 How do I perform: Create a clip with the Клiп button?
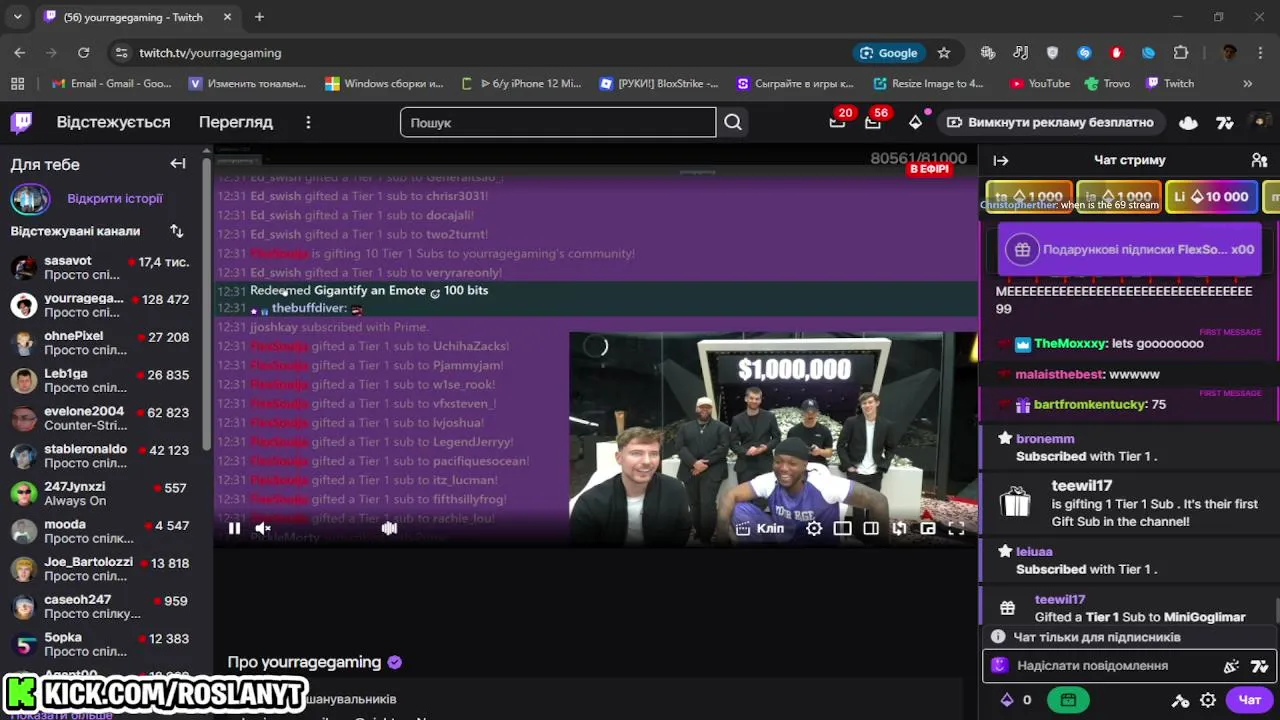click(760, 528)
